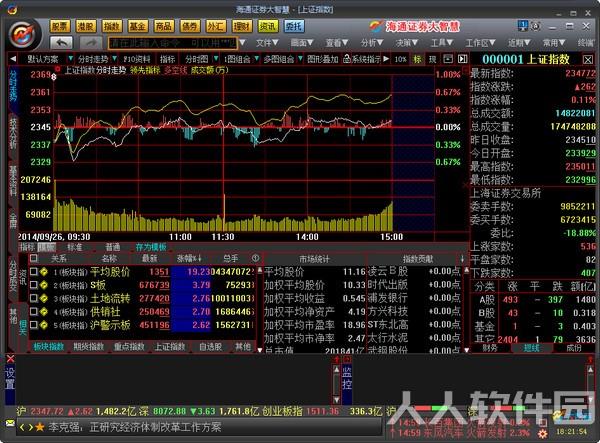Check the box for 供销社 row
The image size is (600, 443).
coord(34,312)
